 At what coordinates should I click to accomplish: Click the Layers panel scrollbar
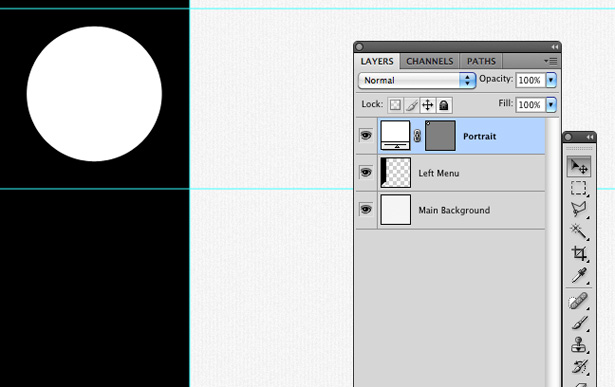pyautogui.click(x=552, y=251)
